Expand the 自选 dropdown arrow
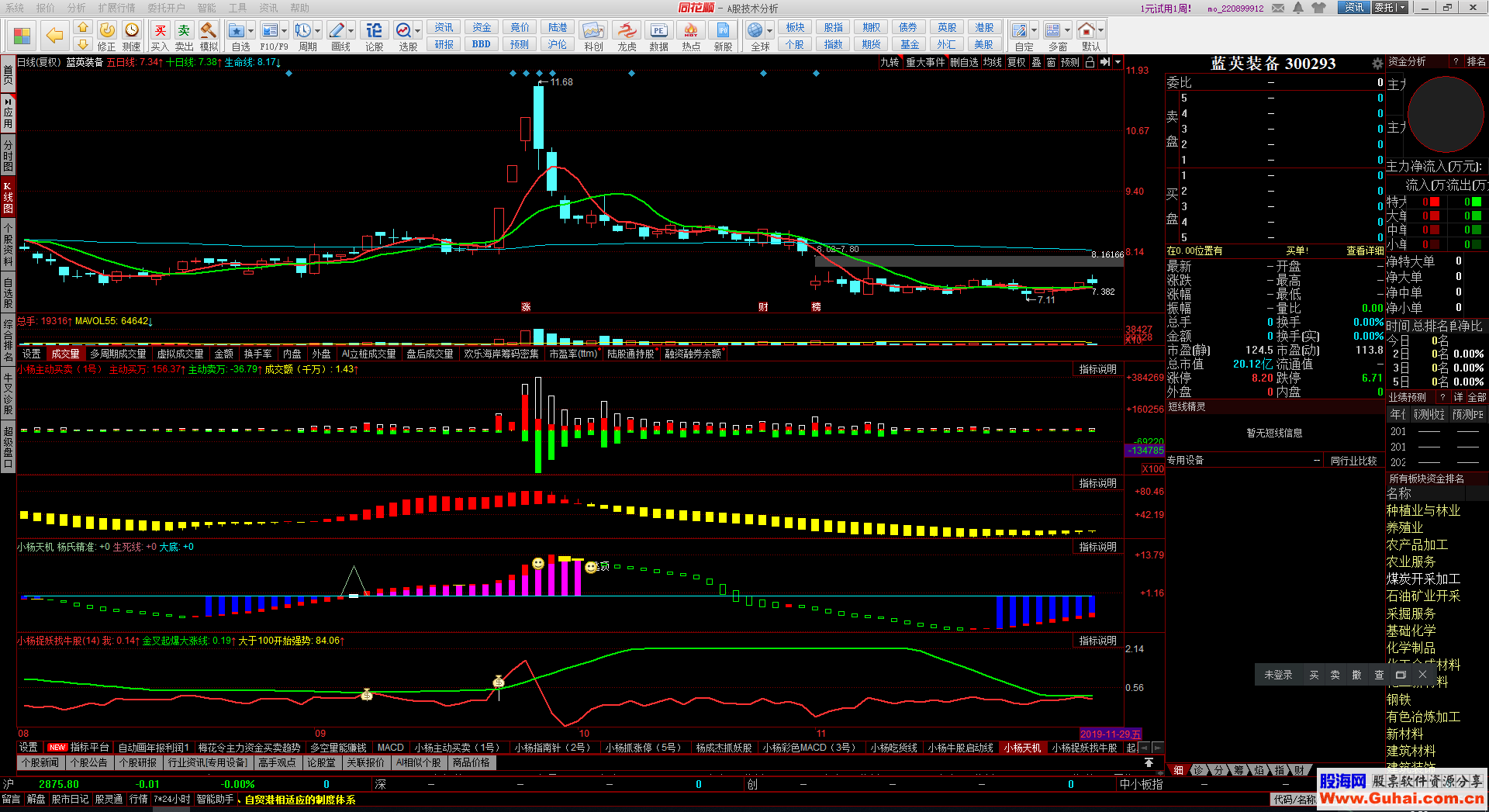 click(251, 32)
